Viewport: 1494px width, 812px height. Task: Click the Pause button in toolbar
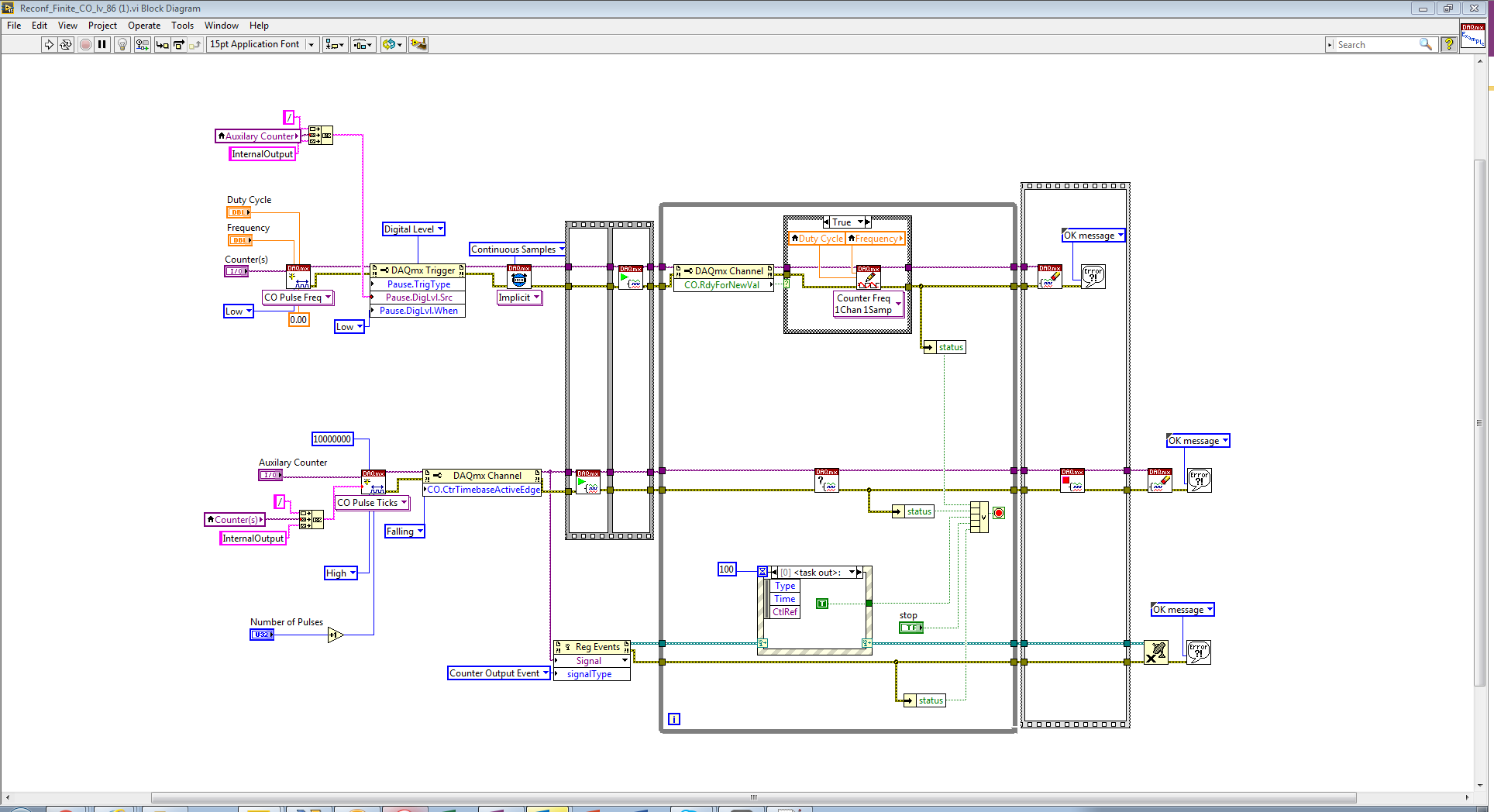[x=102, y=44]
